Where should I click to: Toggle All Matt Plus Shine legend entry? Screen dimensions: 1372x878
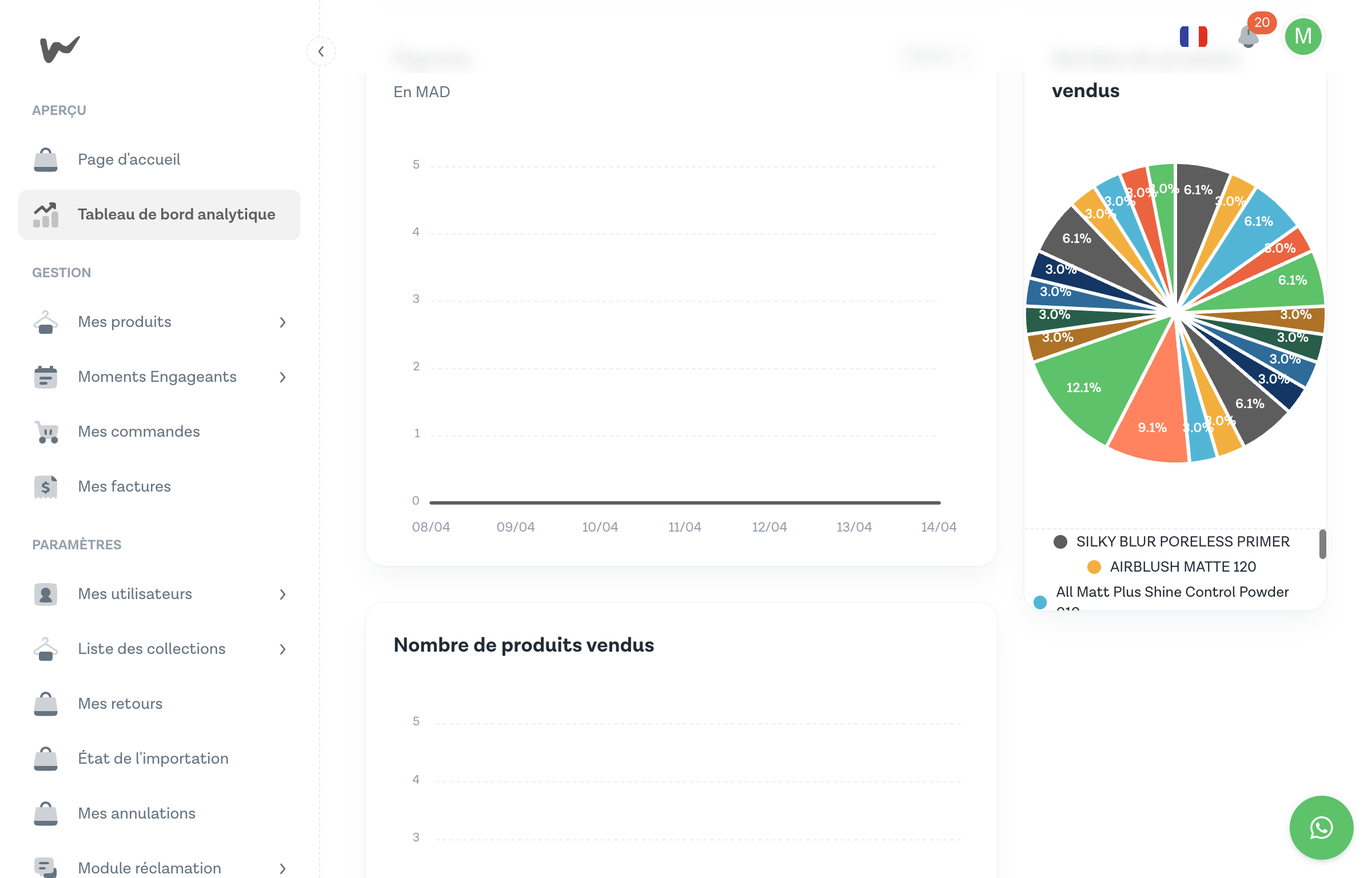[1171, 592]
